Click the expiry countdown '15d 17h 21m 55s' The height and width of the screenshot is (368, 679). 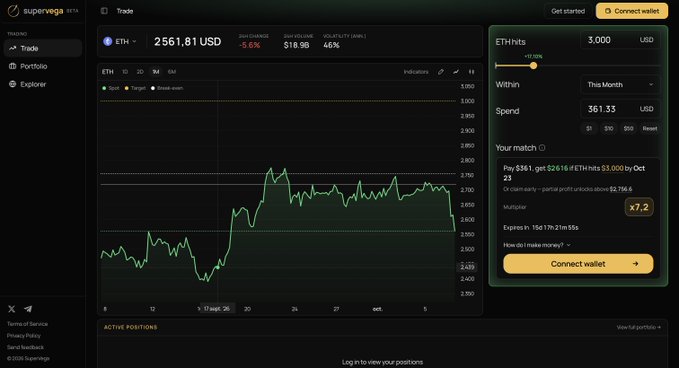tap(555, 227)
